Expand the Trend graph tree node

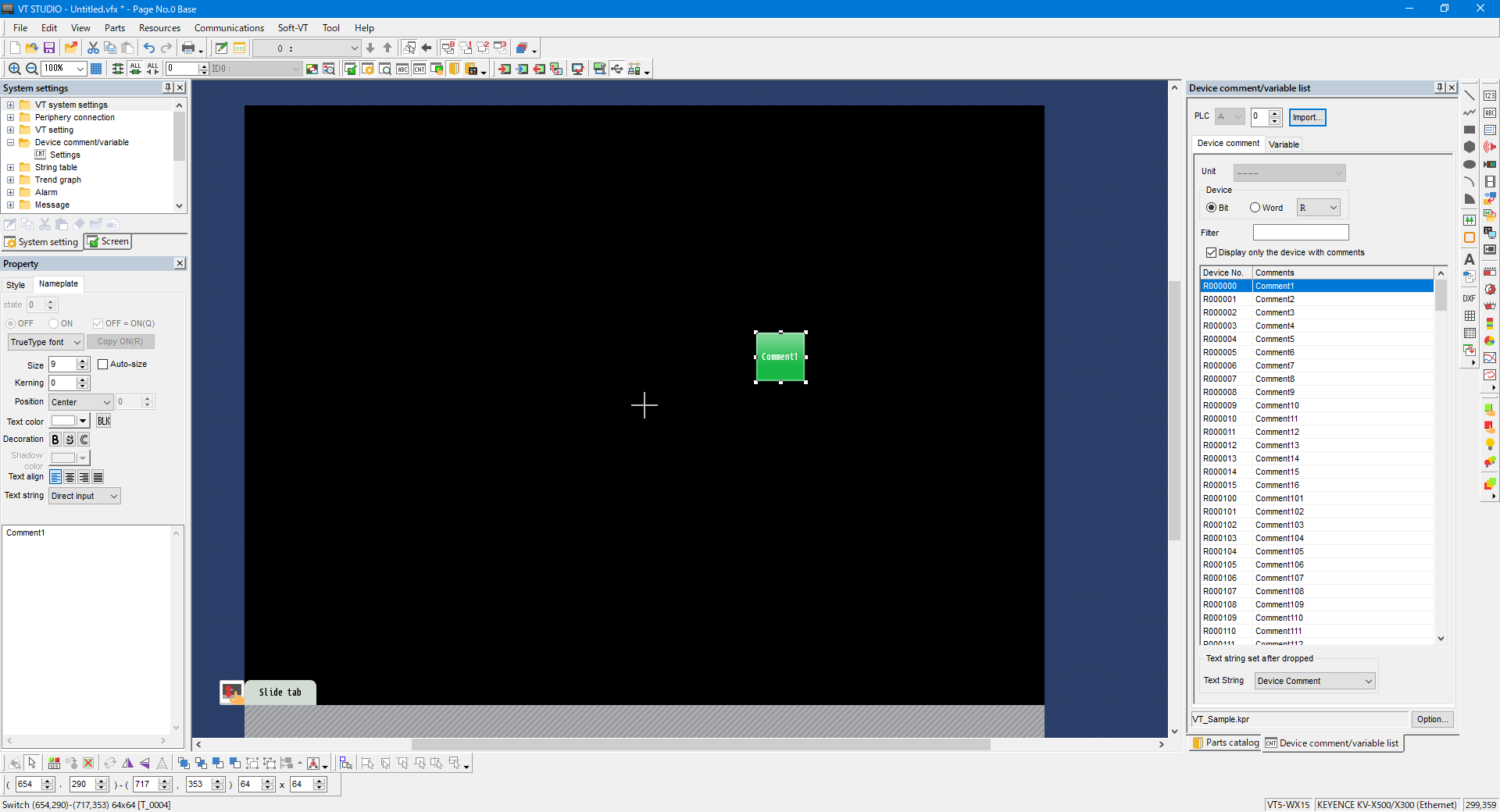coord(10,180)
